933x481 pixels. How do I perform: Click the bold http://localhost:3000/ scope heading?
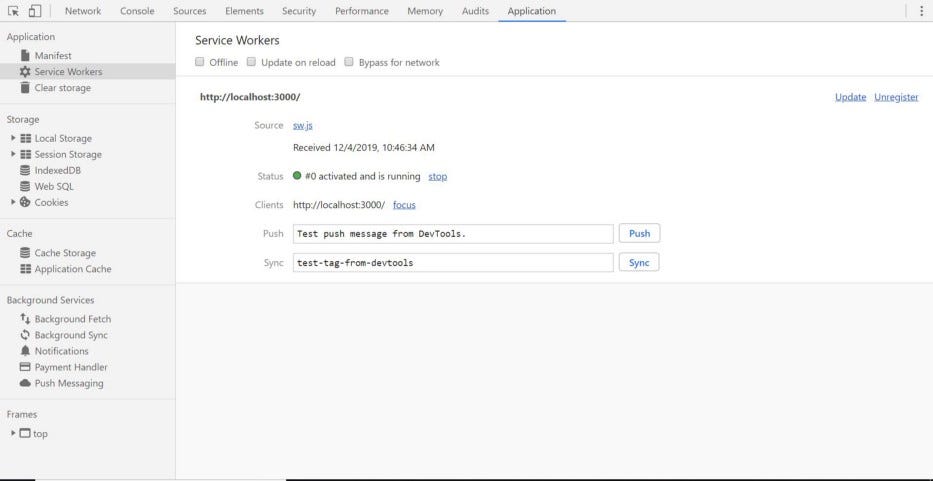pyautogui.click(x=250, y=97)
